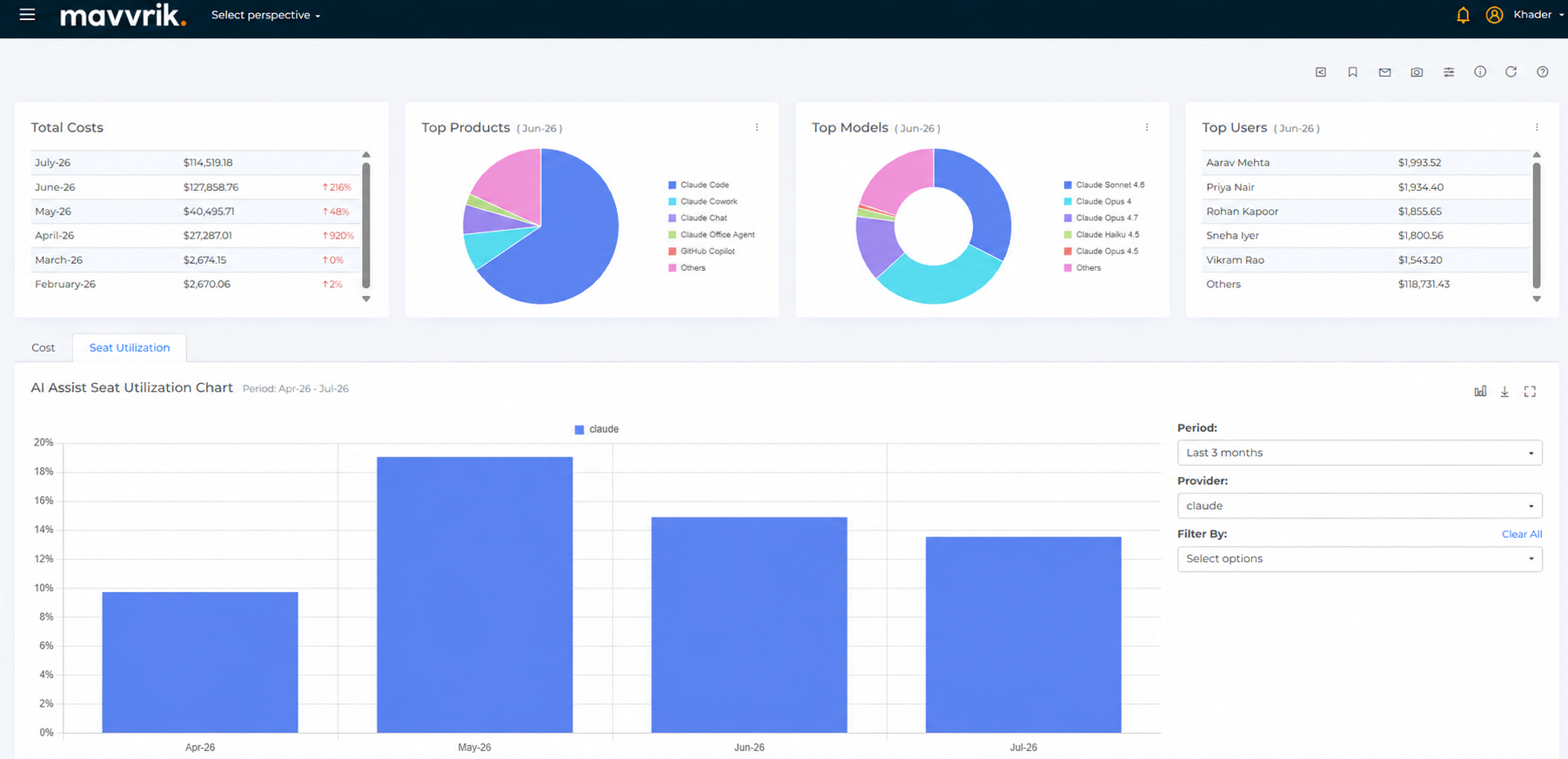Click Vikram Rao in Top Users
Image resolution: width=1568 pixels, height=759 pixels.
click(x=1235, y=260)
